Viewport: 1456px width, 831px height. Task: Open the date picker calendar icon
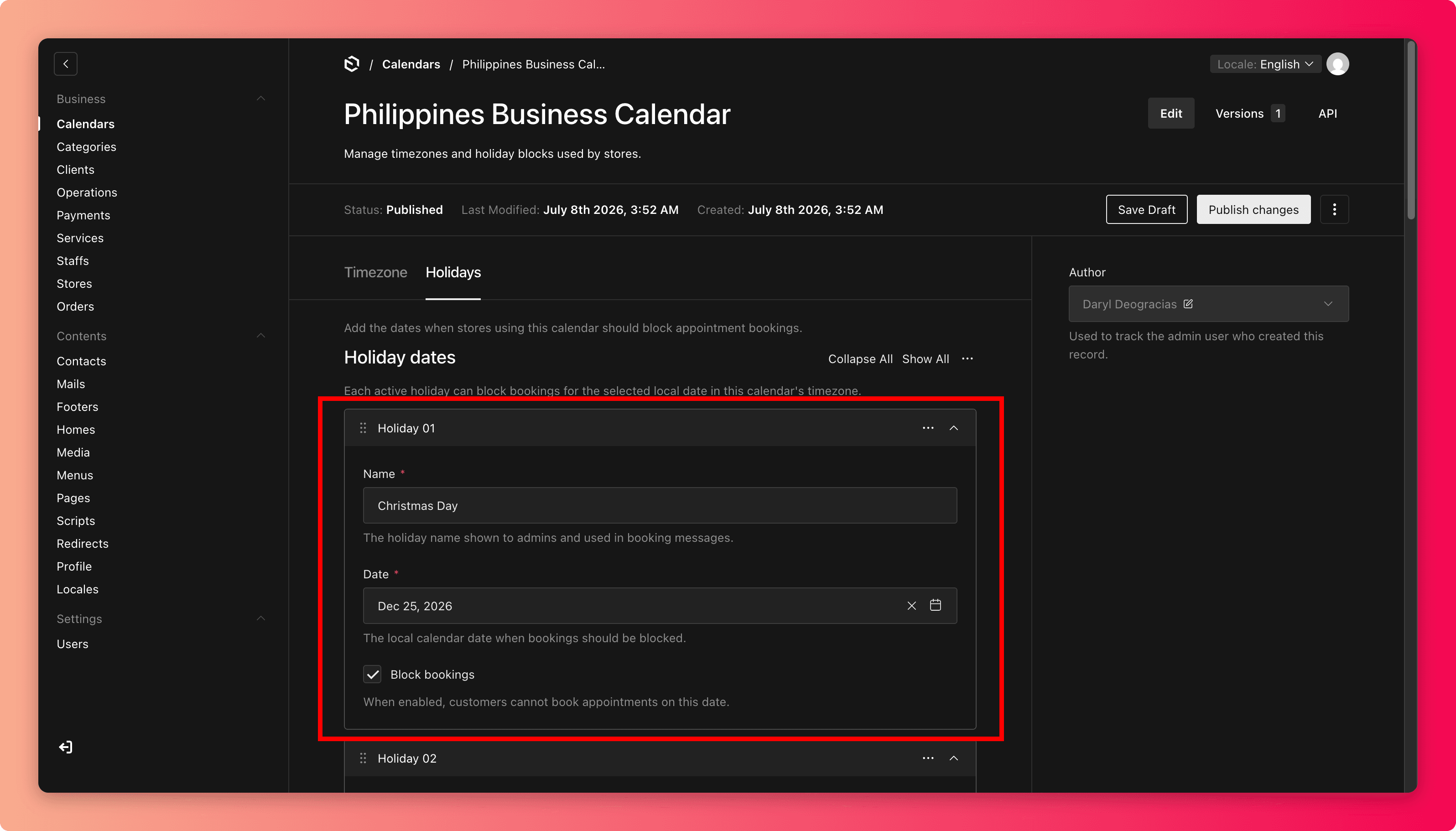936,605
